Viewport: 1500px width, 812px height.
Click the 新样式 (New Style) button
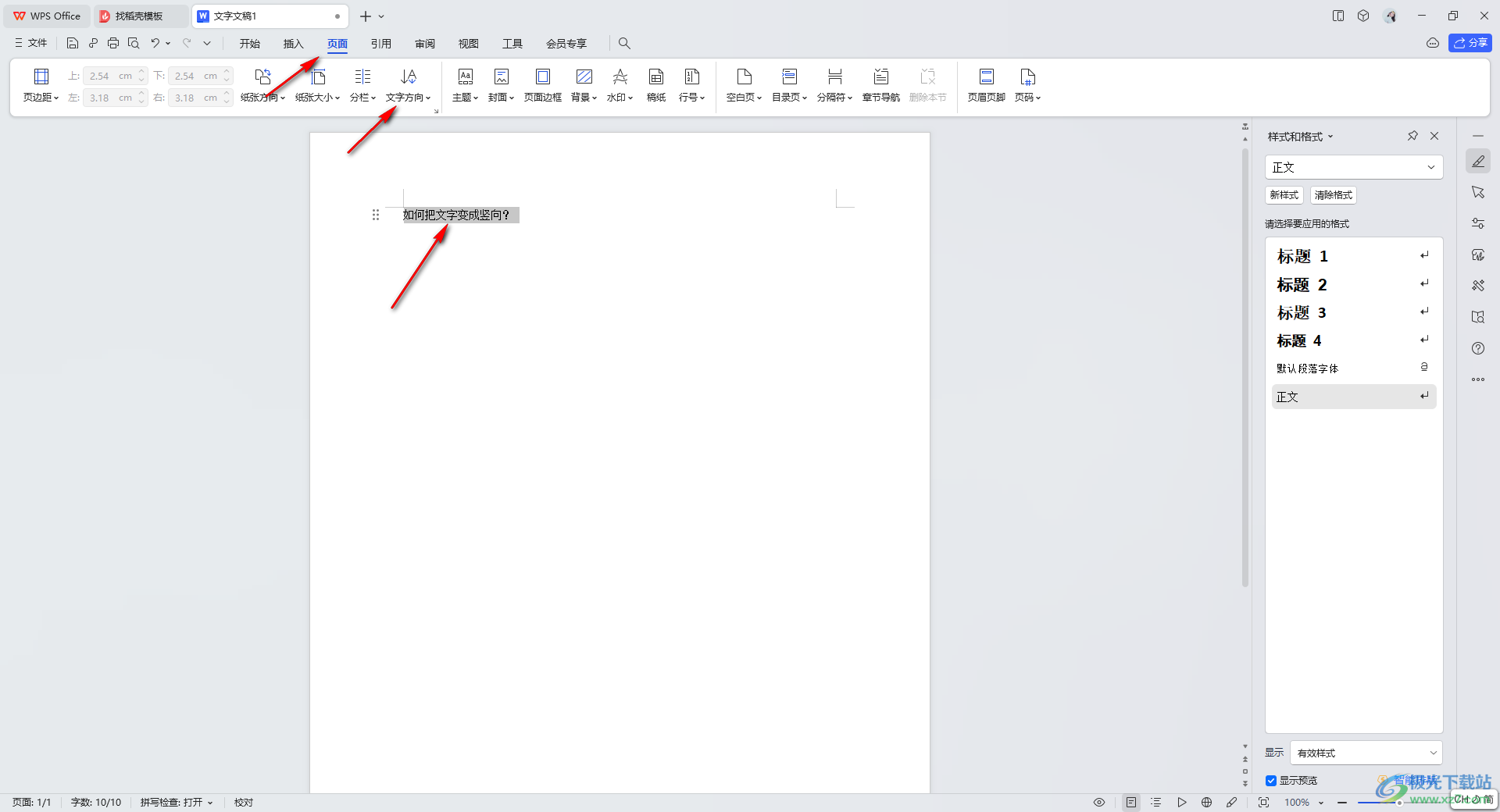point(1284,195)
